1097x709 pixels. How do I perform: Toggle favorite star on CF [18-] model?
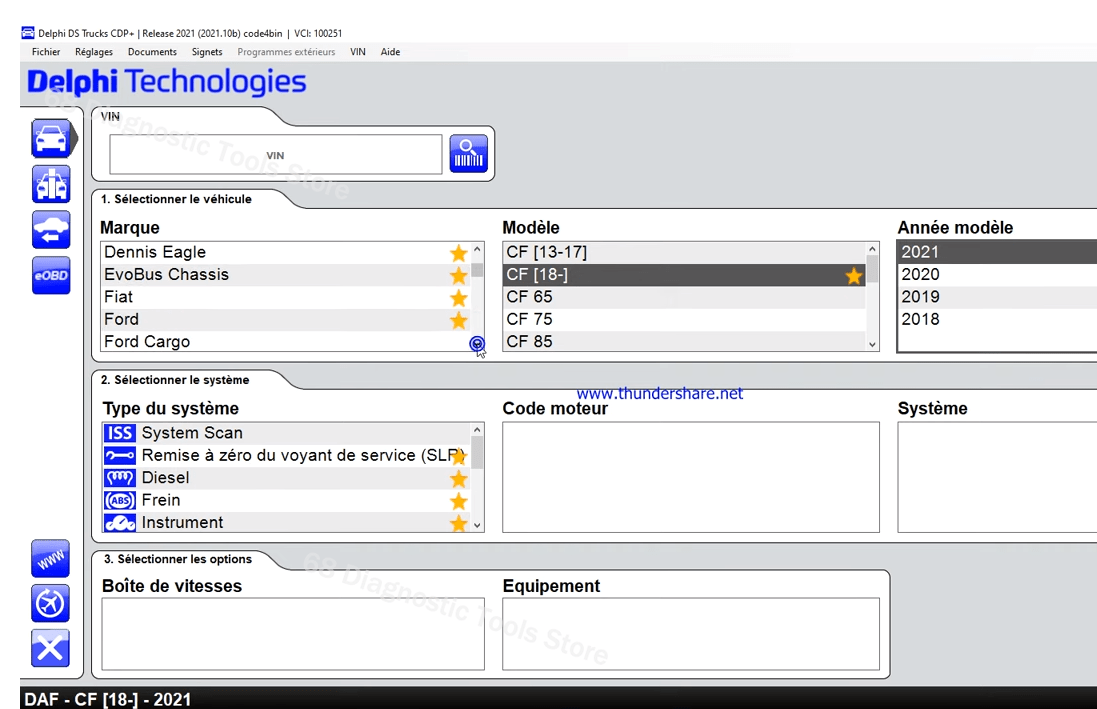pos(854,276)
